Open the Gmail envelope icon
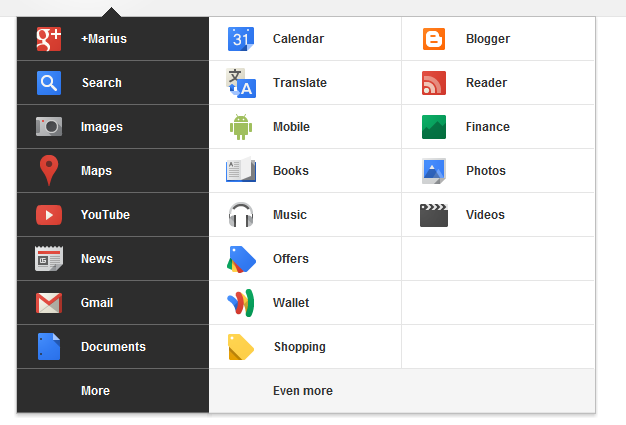626x425 pixels. tap(49, 303)
